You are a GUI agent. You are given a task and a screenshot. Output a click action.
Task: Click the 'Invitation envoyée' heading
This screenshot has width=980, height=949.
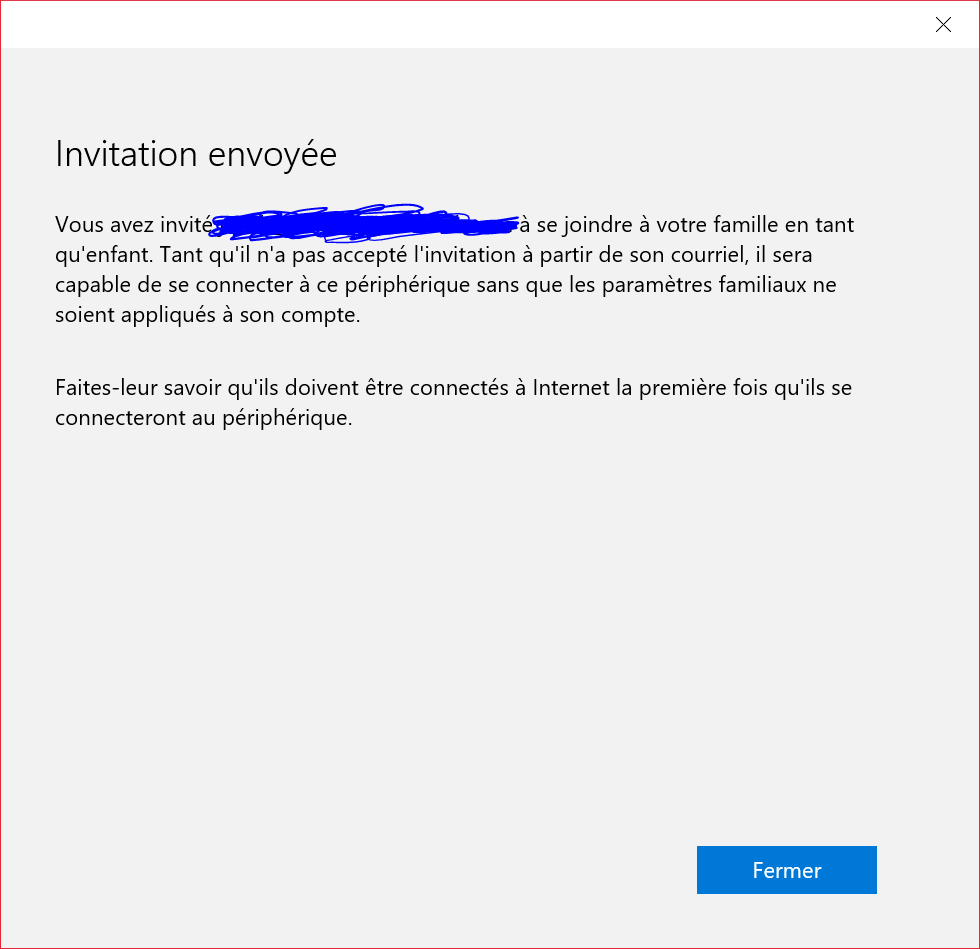click(196, 154)
